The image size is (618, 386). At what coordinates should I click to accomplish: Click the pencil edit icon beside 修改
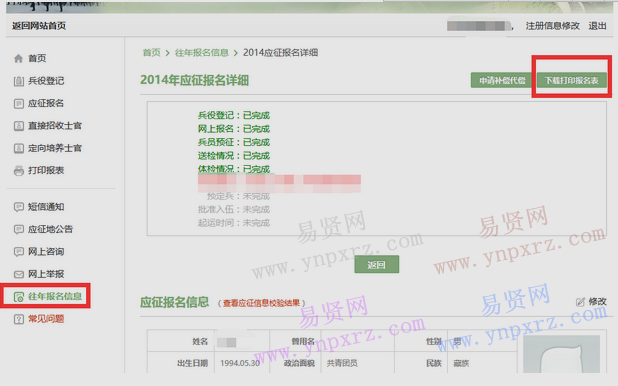(x=580, y=302)
